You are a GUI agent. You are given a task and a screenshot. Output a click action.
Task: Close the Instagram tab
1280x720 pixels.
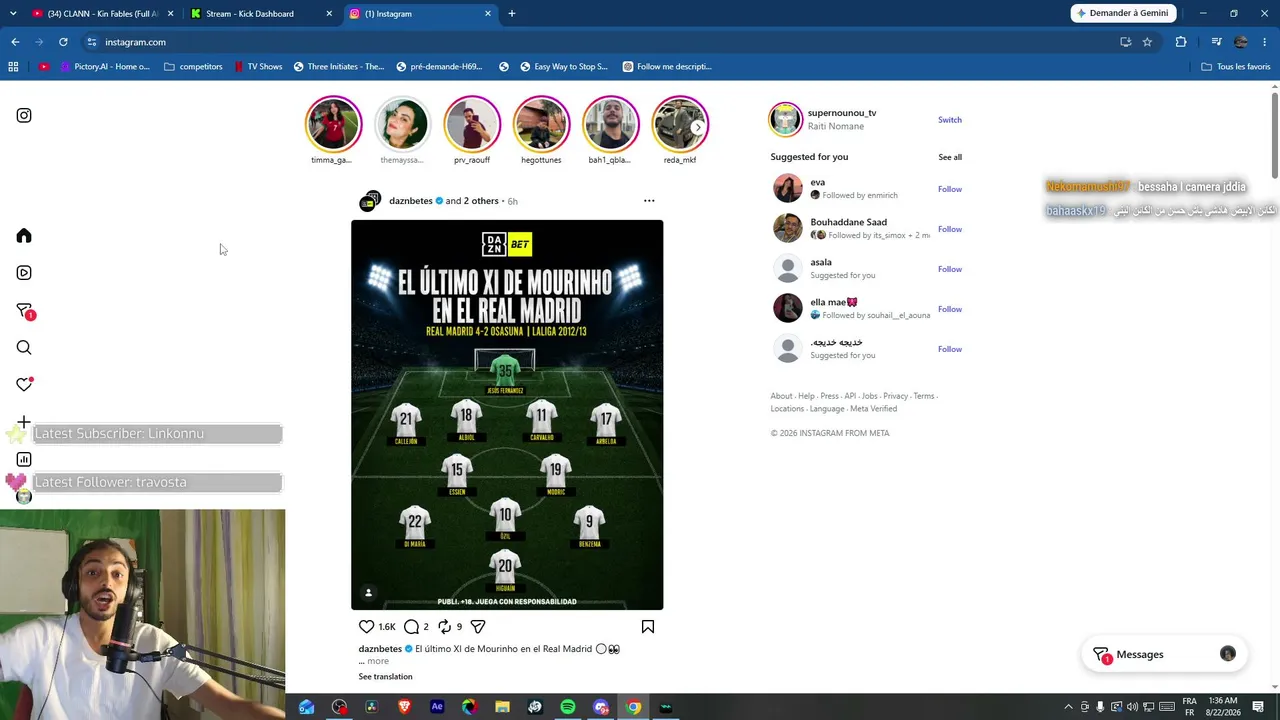pos(488,14)
